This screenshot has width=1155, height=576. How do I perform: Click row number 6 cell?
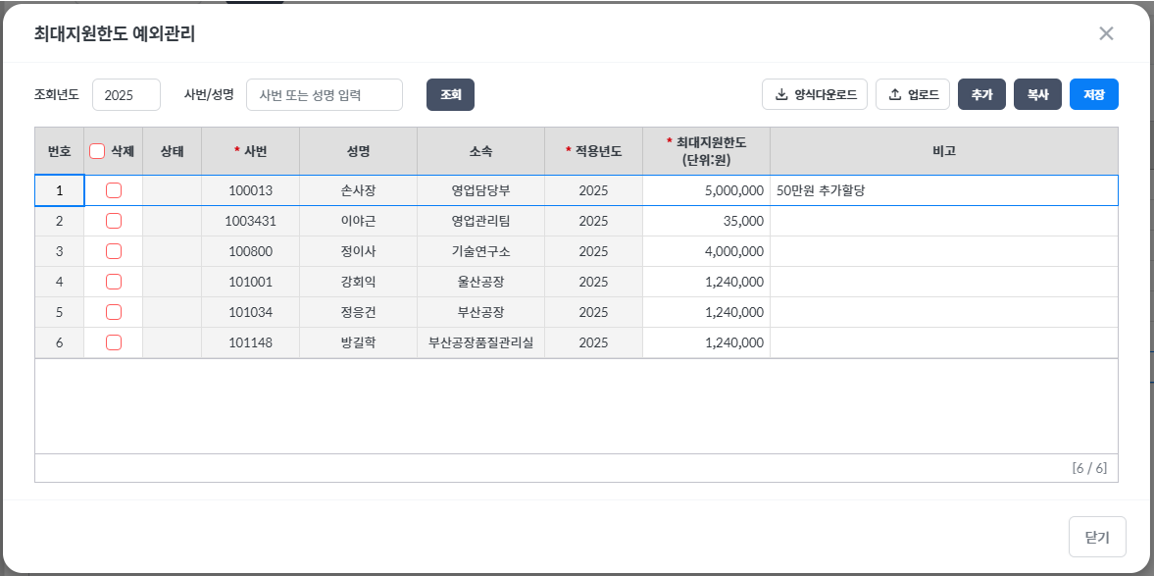click(x=59, y=342)
